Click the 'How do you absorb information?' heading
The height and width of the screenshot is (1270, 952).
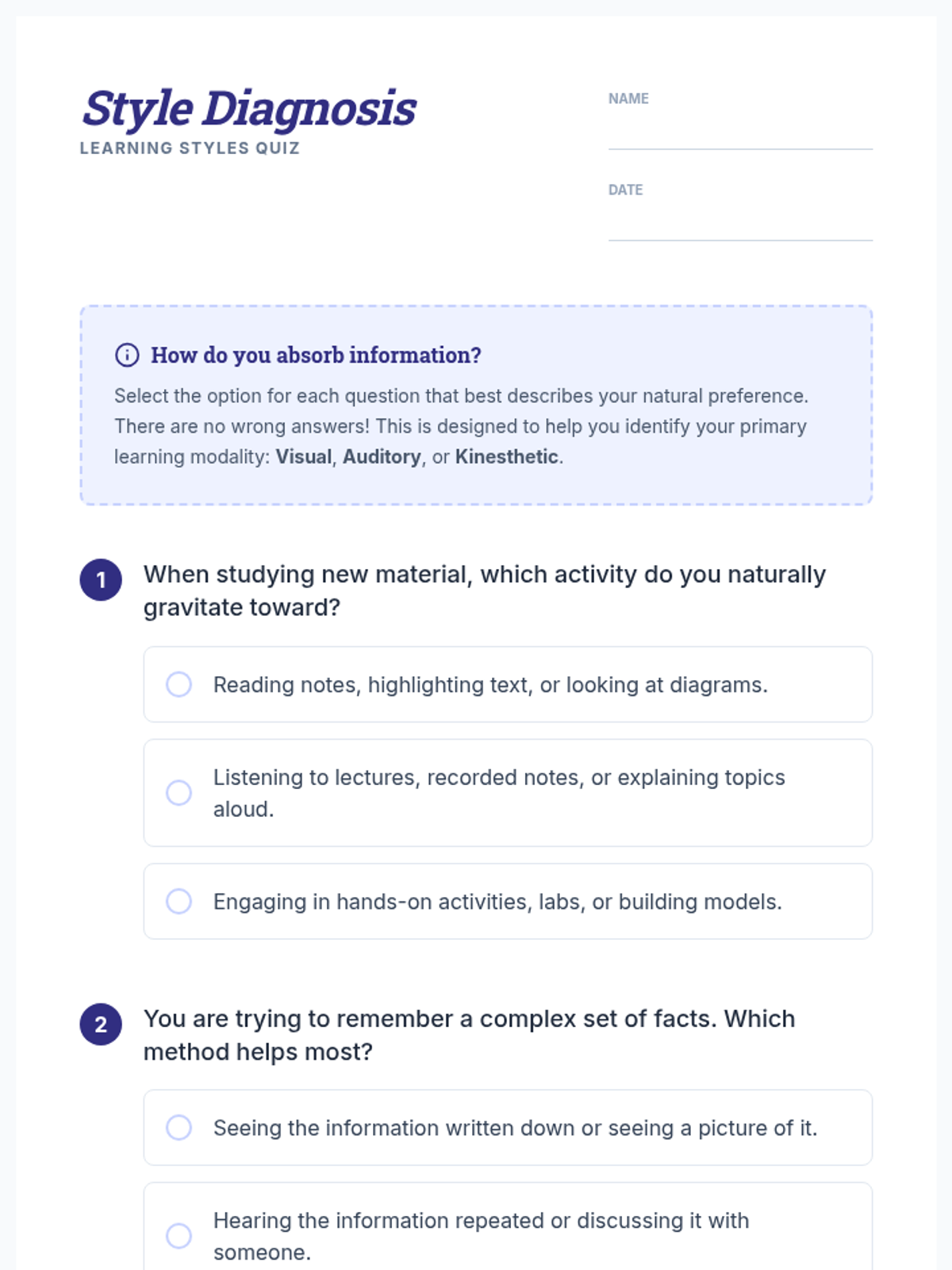(316, 355)
